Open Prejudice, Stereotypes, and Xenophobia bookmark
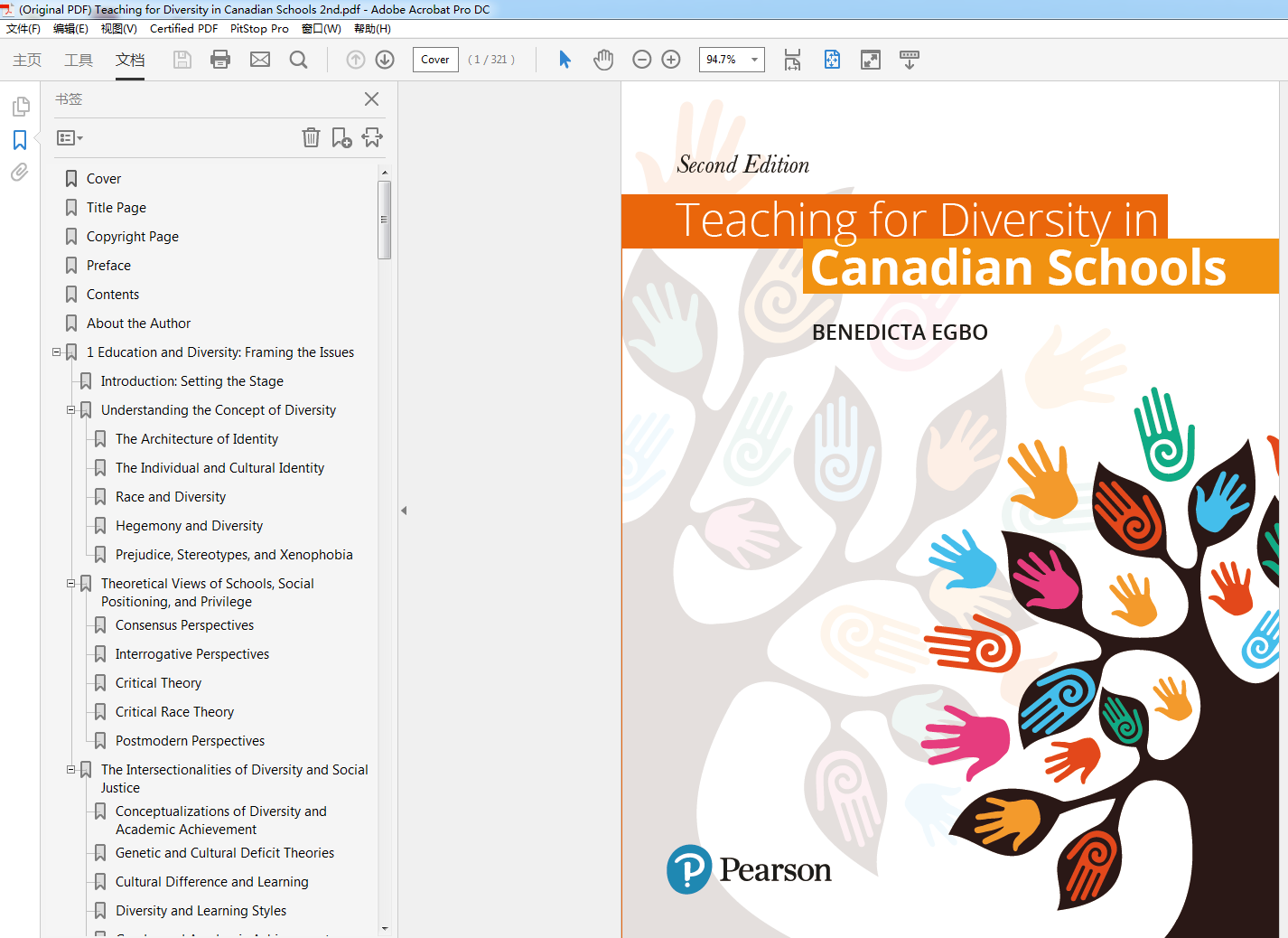 (x=234, y=555)
